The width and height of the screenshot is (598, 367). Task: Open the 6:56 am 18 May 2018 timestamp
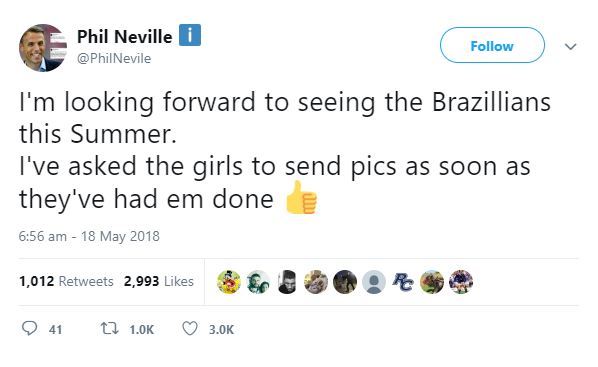(x=89, y=236)
